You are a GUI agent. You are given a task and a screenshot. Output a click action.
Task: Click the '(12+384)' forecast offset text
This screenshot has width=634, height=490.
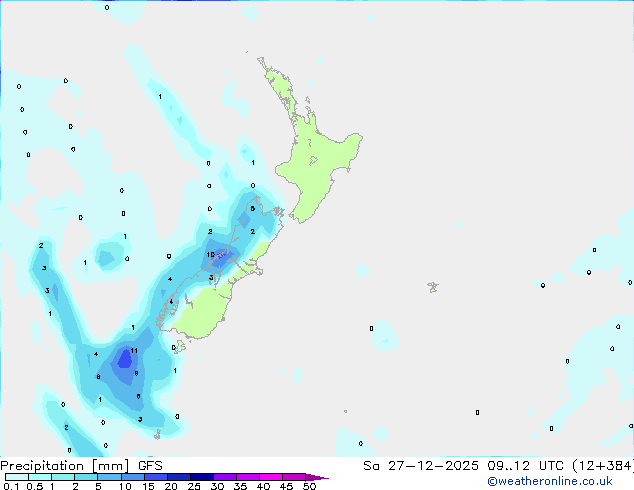(603, 466)
